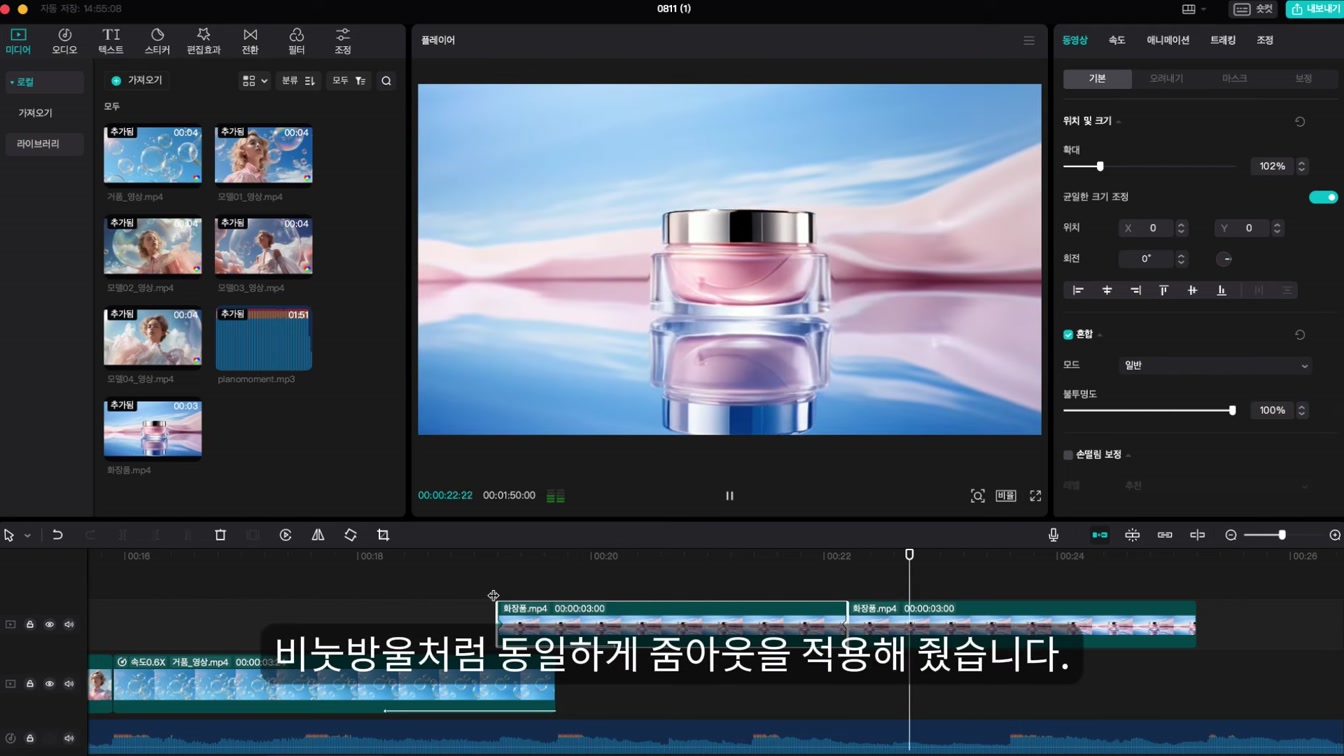Open the 오디오 audio panel
The height and width of the screenshot is (756, 1344).
64,41
